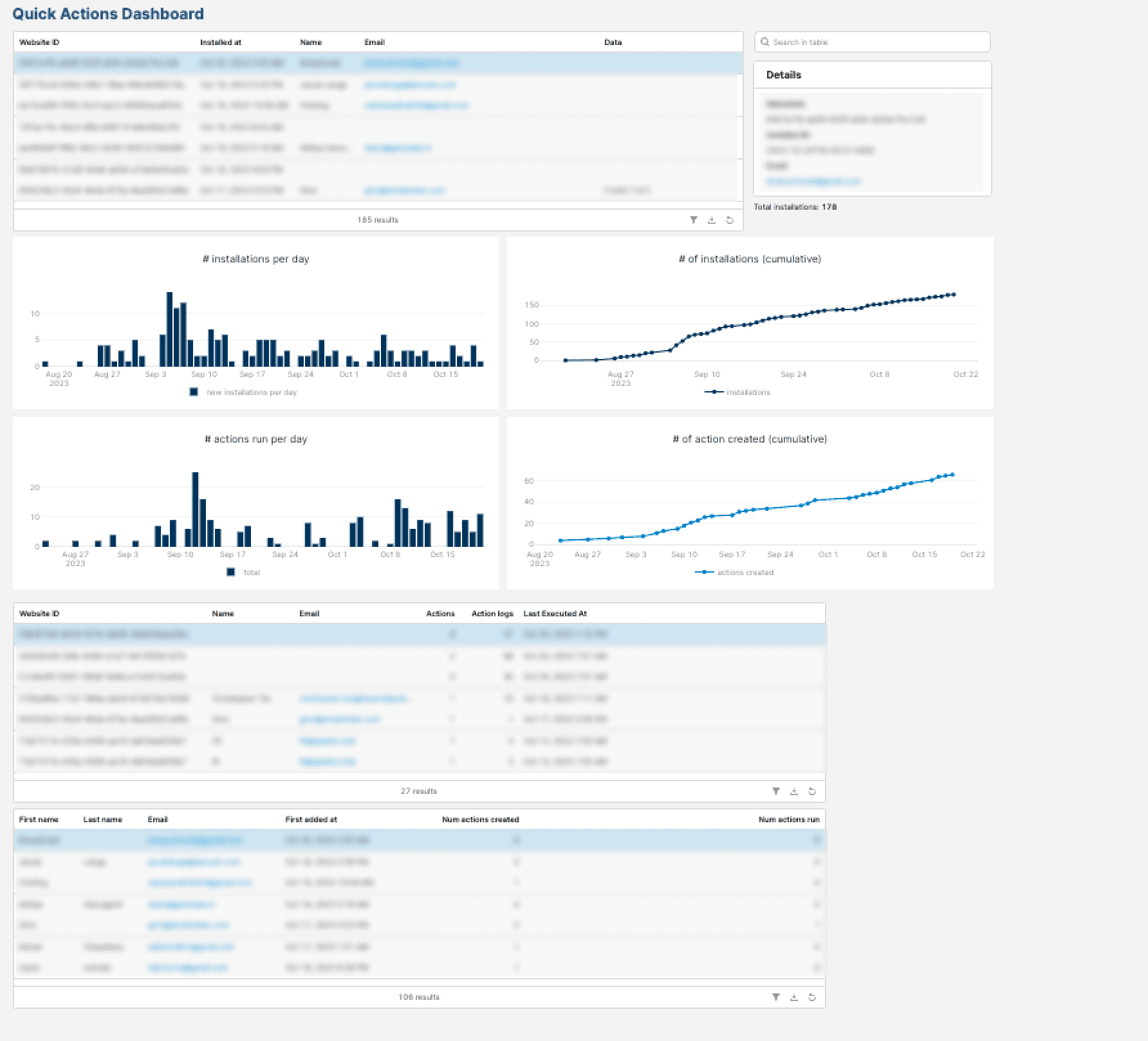Sort by Num actions run column
Screen dimensions: 1148x1041
(789, 820)
